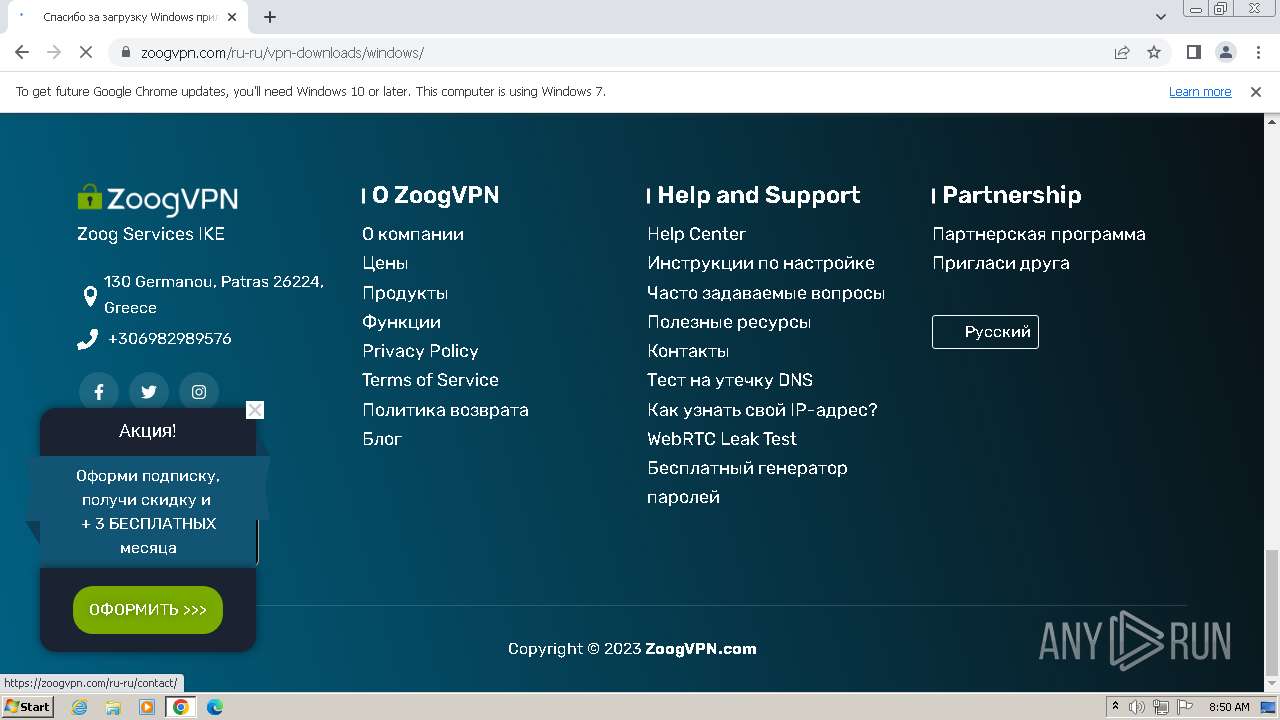Open О компании link
1280x720 pixels.
click(413, 234)
